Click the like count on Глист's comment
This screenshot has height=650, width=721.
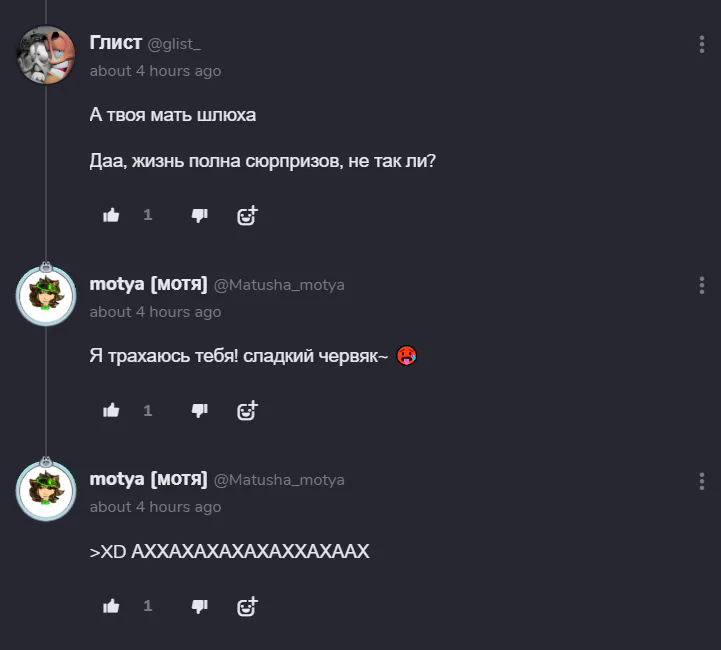tap(148, 215)
